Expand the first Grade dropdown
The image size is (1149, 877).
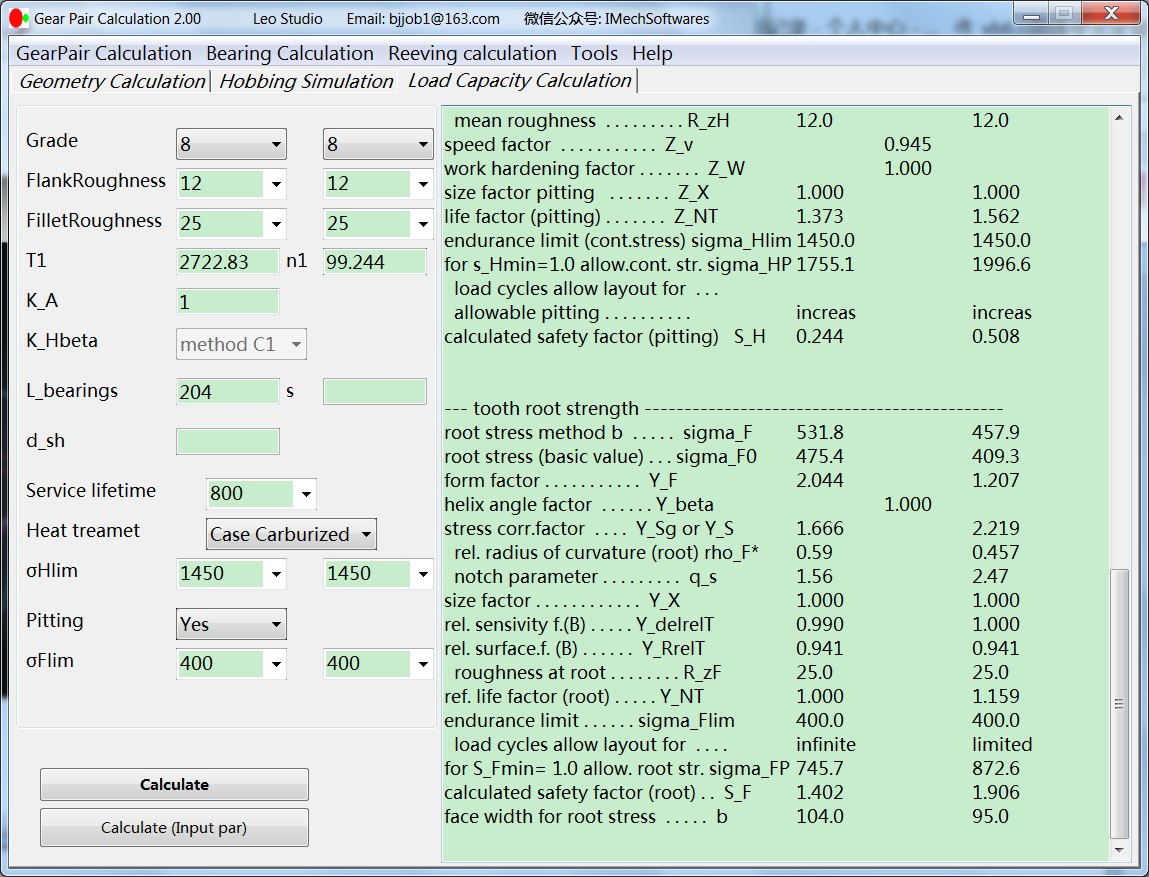(276, 144)
